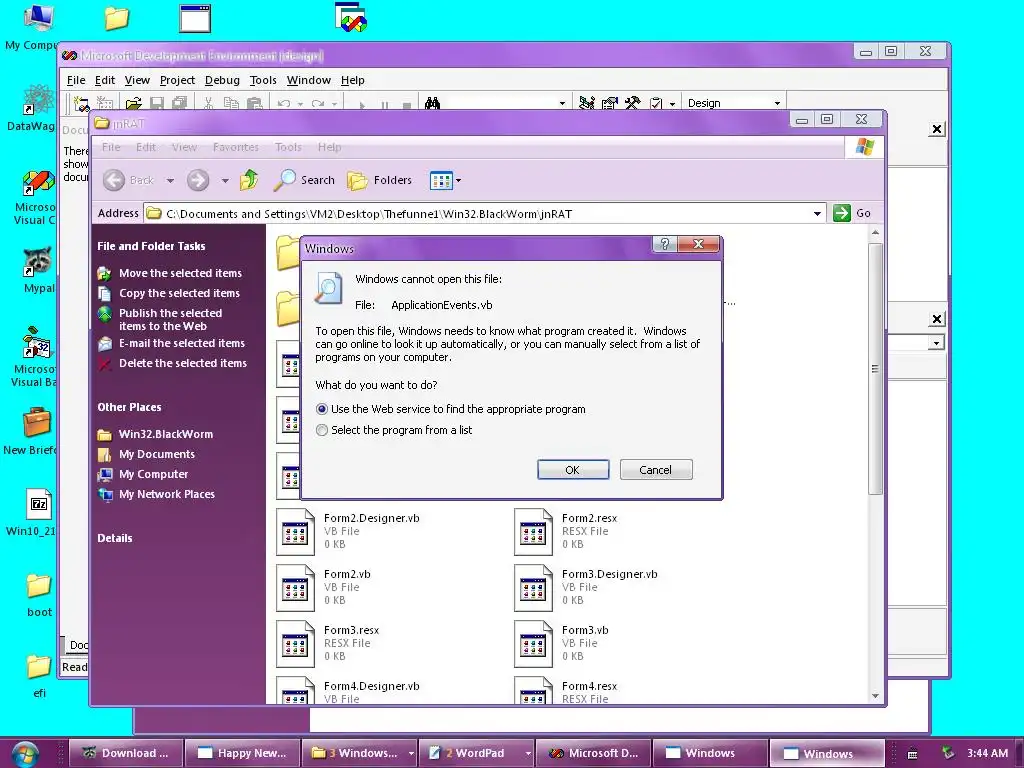
Task: Toggle the Folders pane in jnRAT window
Action: pos(380,180)
